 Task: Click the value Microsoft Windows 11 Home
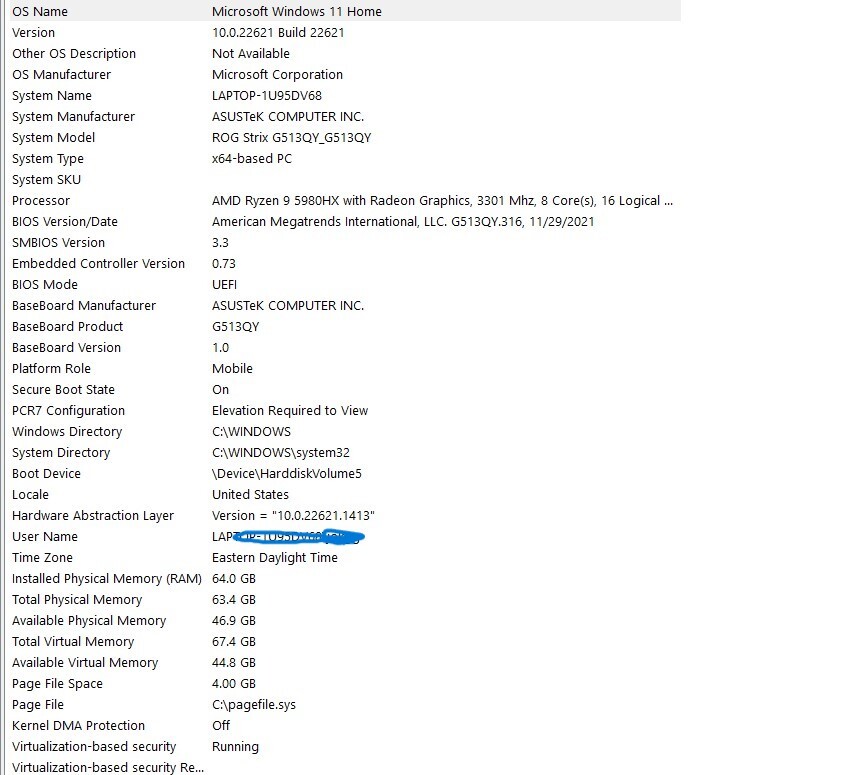297,11
